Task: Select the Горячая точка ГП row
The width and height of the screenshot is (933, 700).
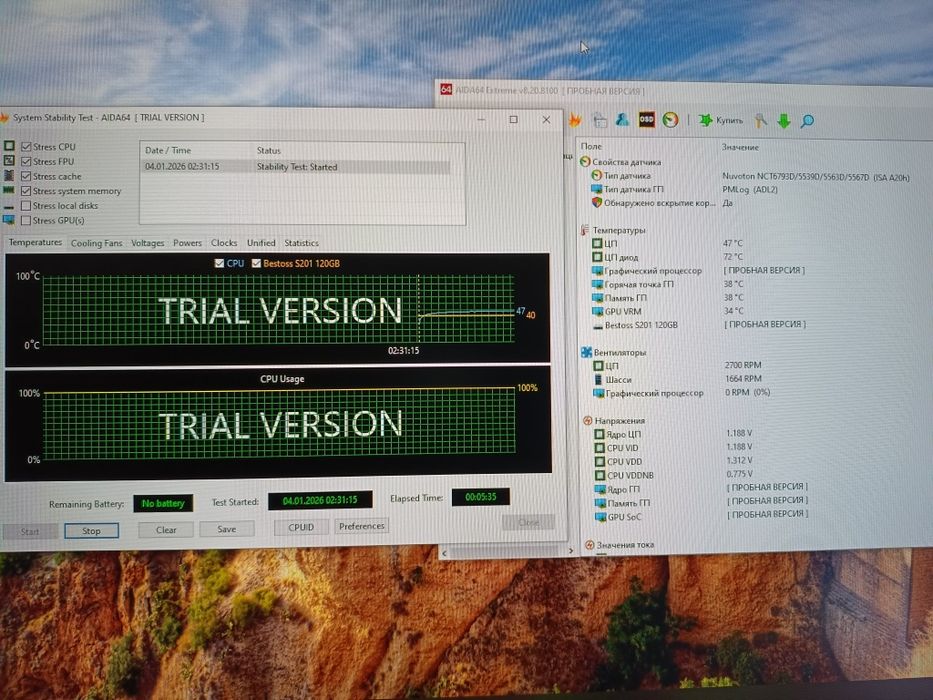Action: point(668,284)
